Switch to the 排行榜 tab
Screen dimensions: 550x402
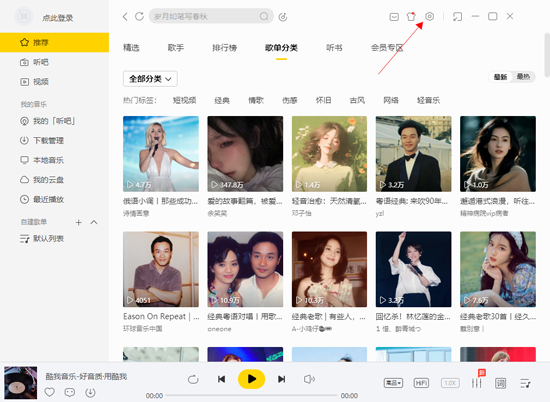[x=224, y=48]
